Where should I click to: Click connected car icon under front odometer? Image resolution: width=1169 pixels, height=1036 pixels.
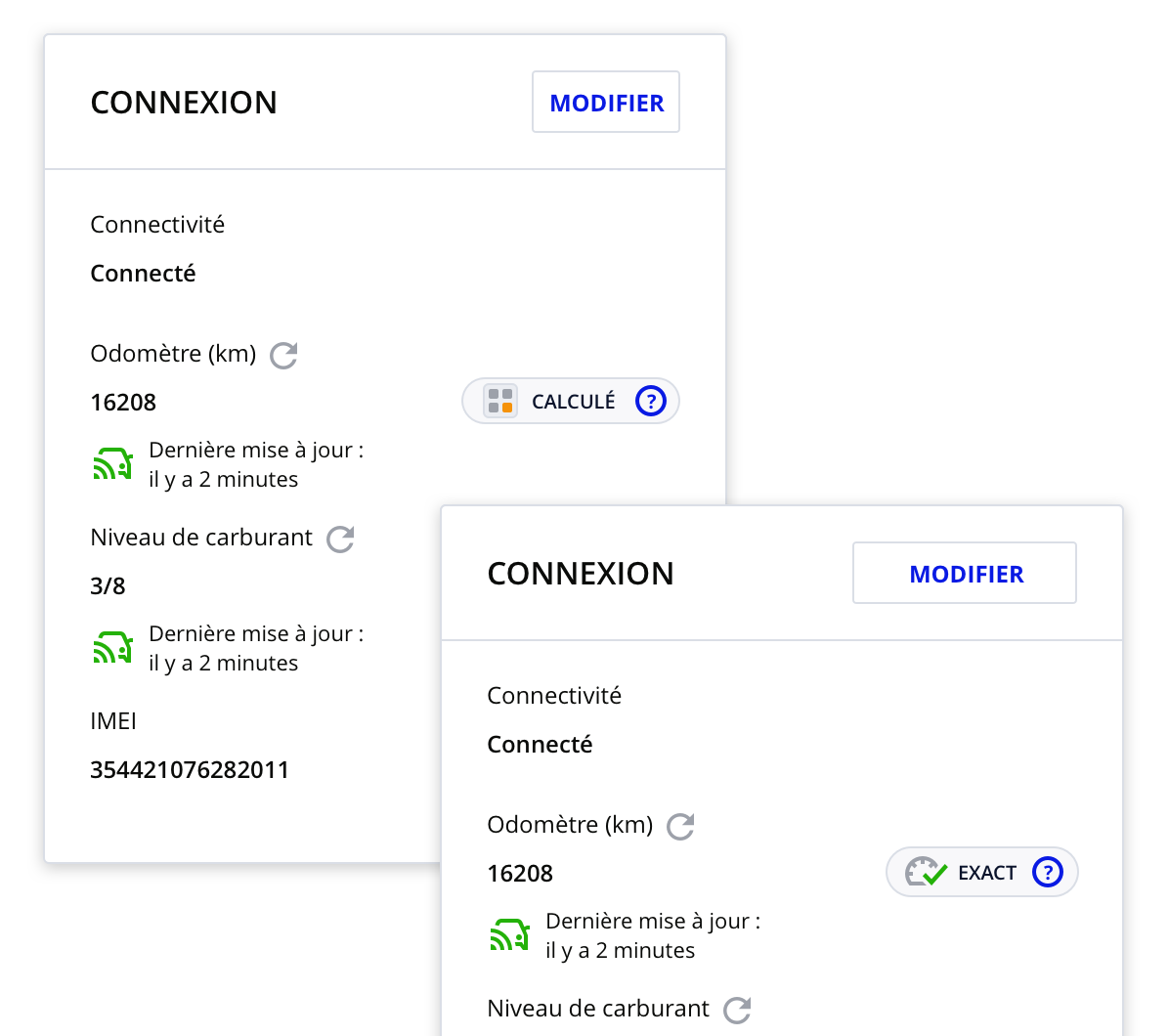tap(509, 935)
